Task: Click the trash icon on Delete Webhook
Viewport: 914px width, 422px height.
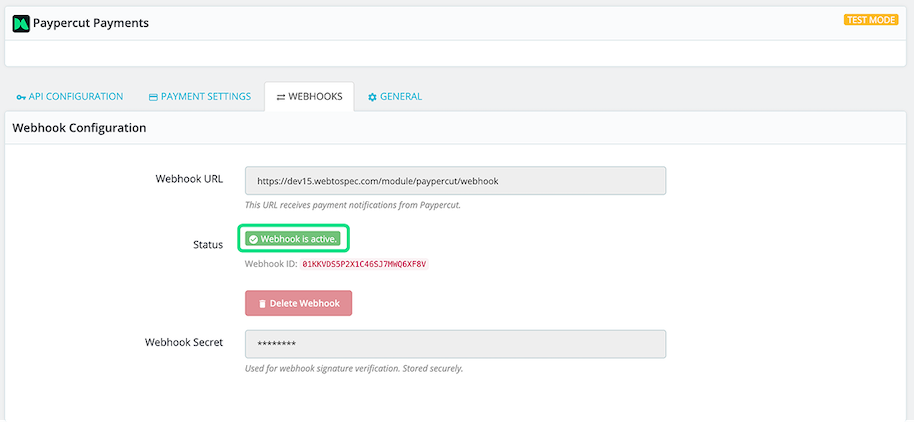Action: point(262,304)
